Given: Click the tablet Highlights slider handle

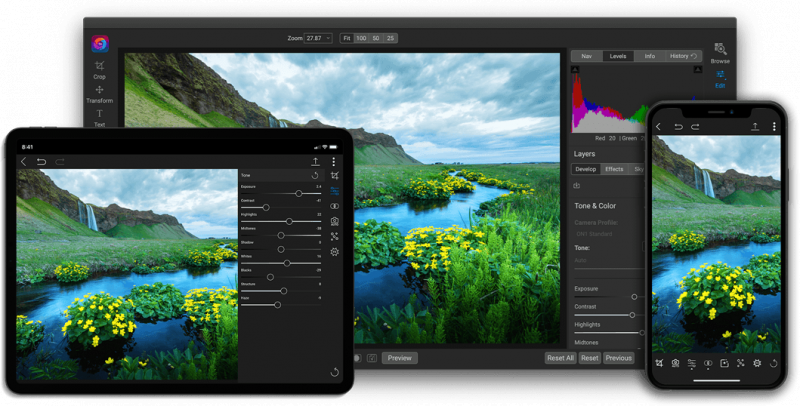Looking at the screenshot, I should coord(289,221).
